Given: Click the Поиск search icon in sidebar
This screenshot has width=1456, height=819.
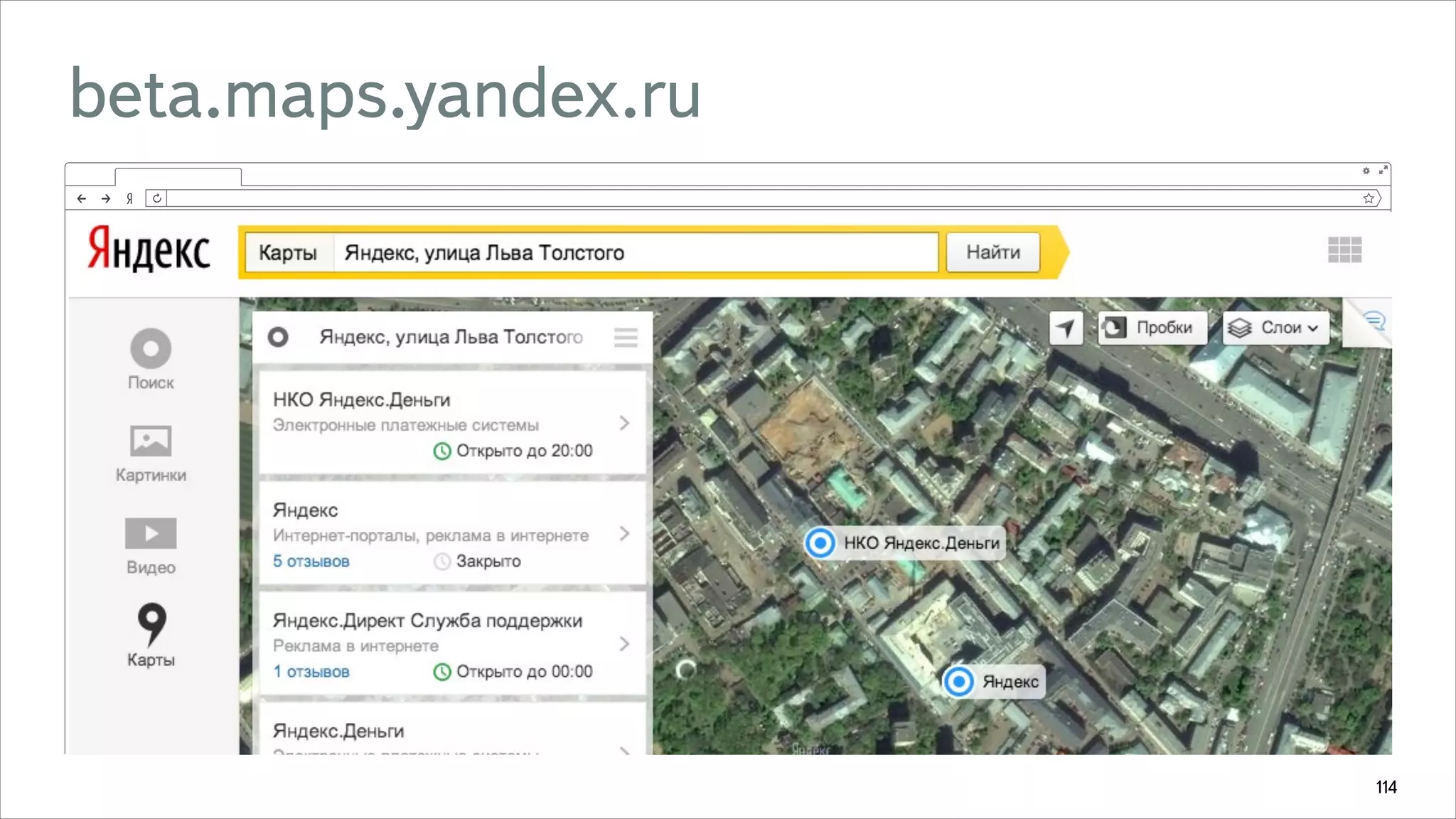Looking at the screenshot, I should tap(151, 349).
